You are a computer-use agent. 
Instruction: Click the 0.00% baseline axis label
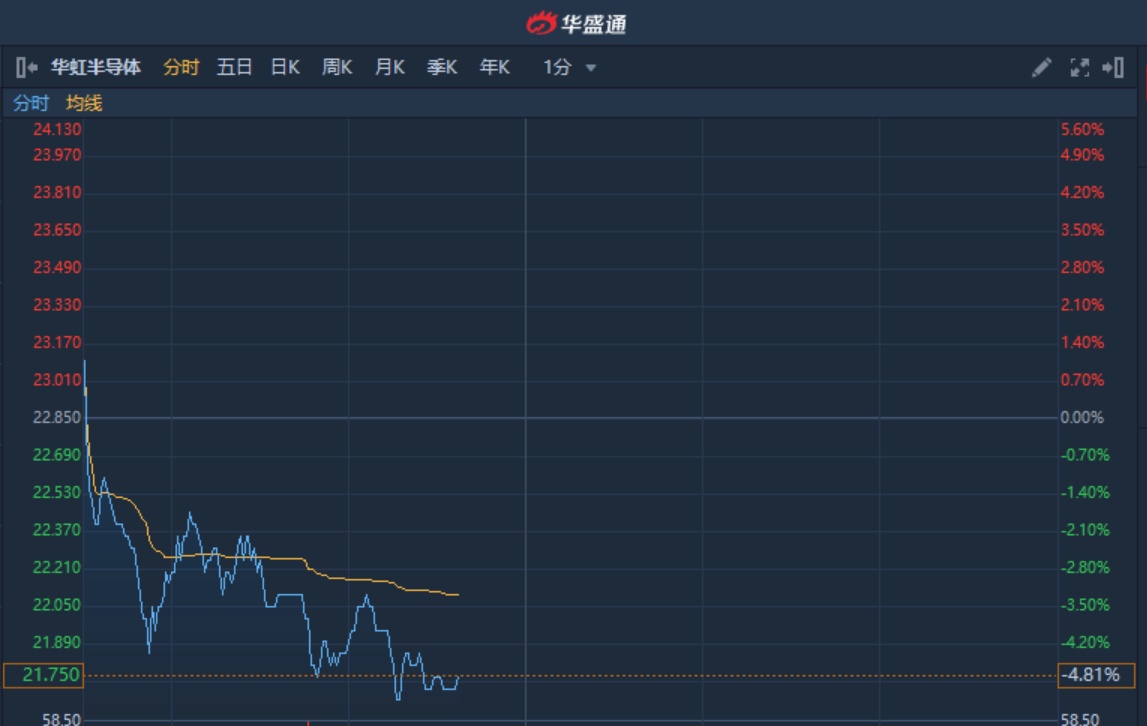(1082, 417)
